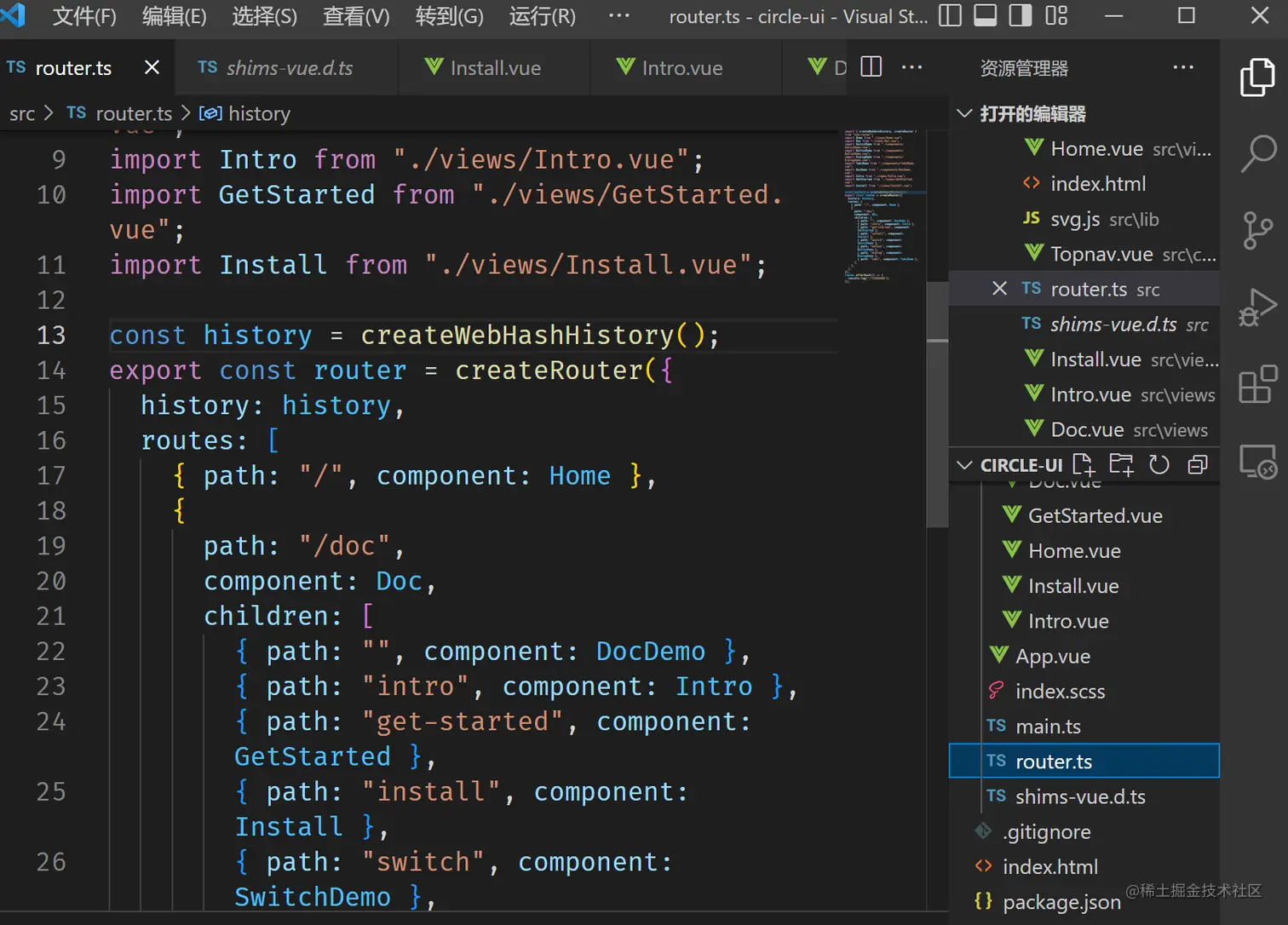Open the Search view icon

pyautogui.click(x=1257, y=153)
